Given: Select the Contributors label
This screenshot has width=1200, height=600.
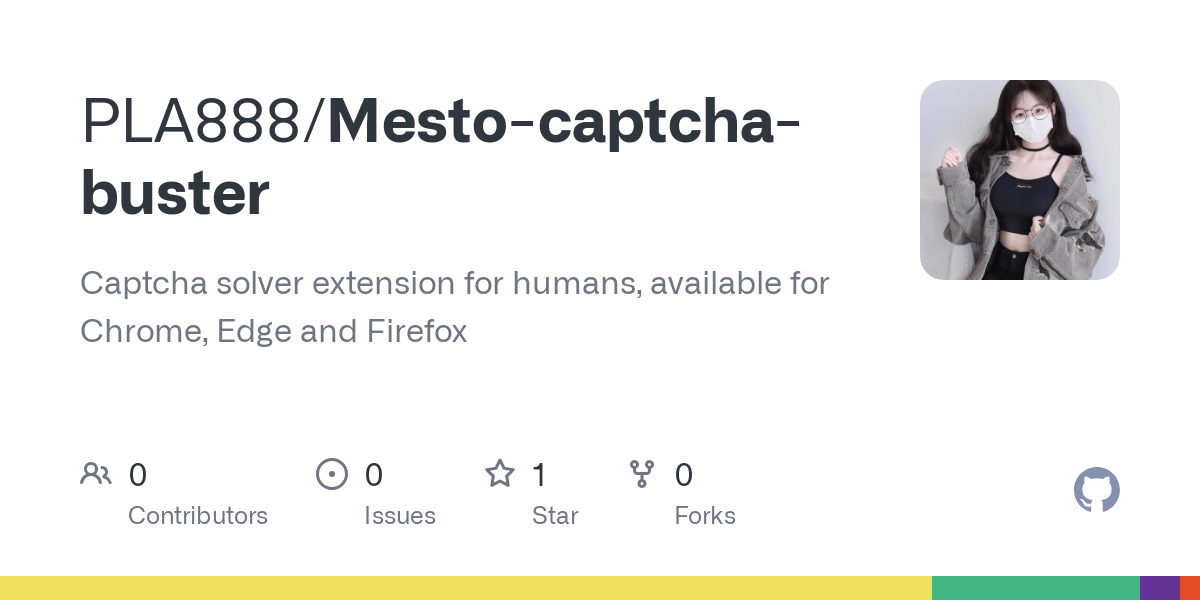Looking at the screenshot, I should pos(198,516).
